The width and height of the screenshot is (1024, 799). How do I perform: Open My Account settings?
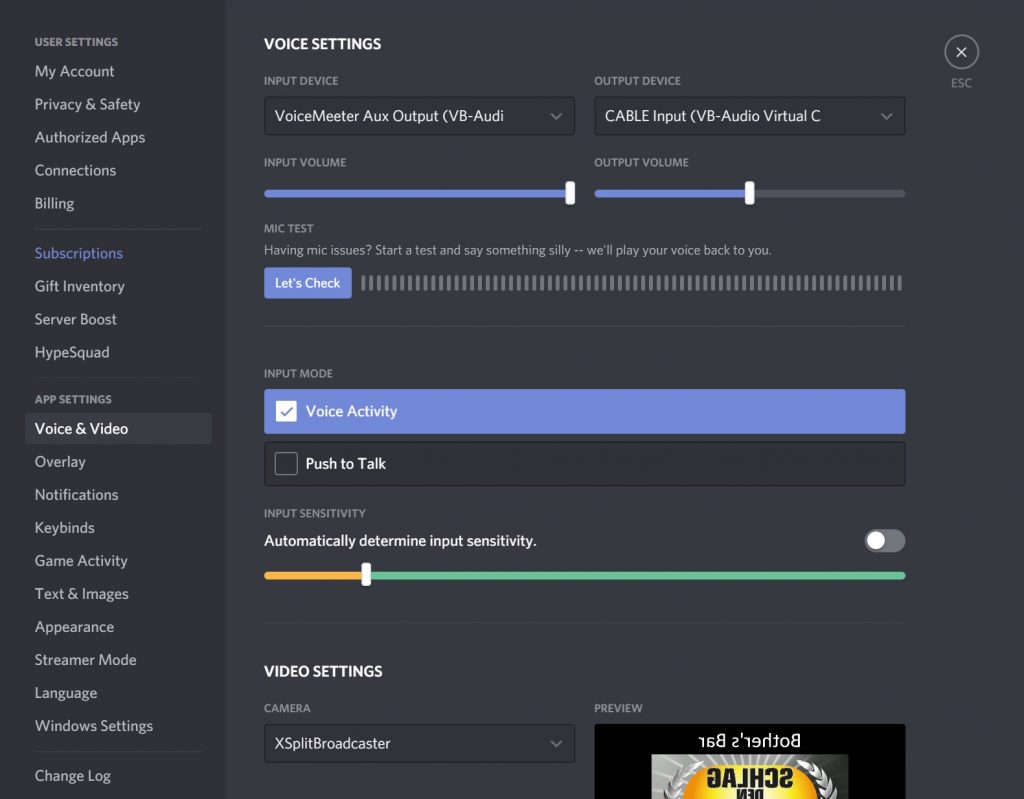(74, 71)
